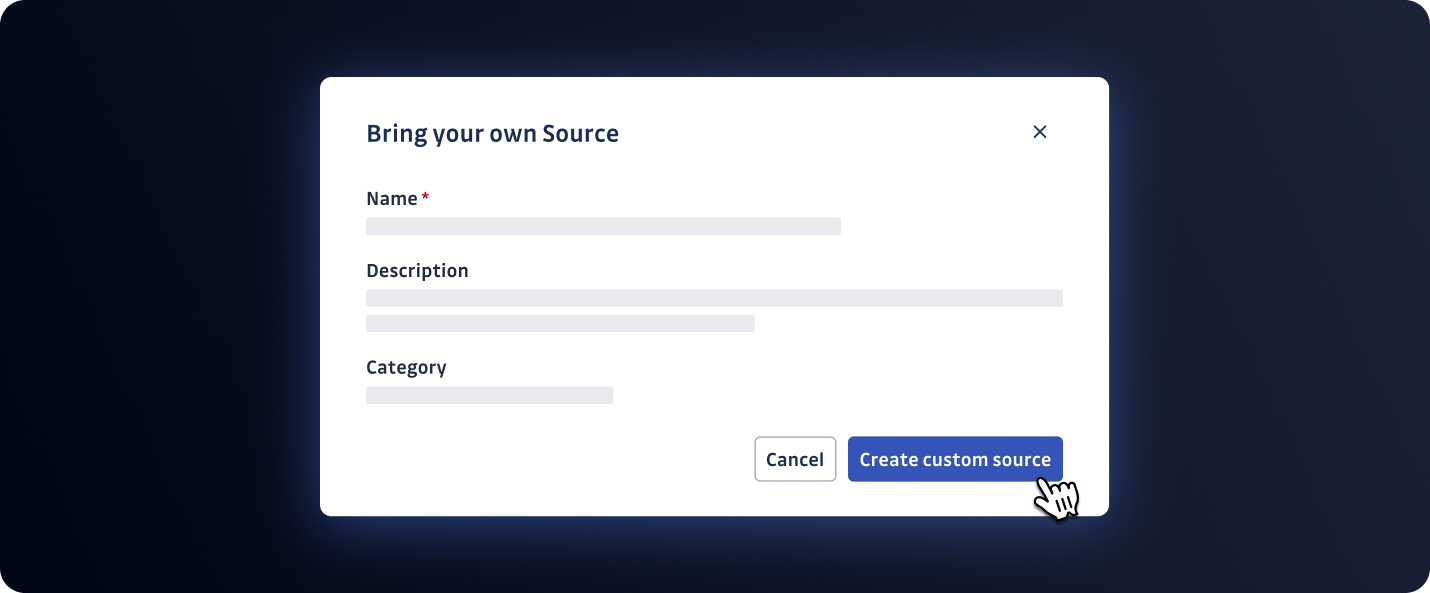Click the Description field label
The width and height of the screenshot is (1430, 593).
tap(417, 271)
